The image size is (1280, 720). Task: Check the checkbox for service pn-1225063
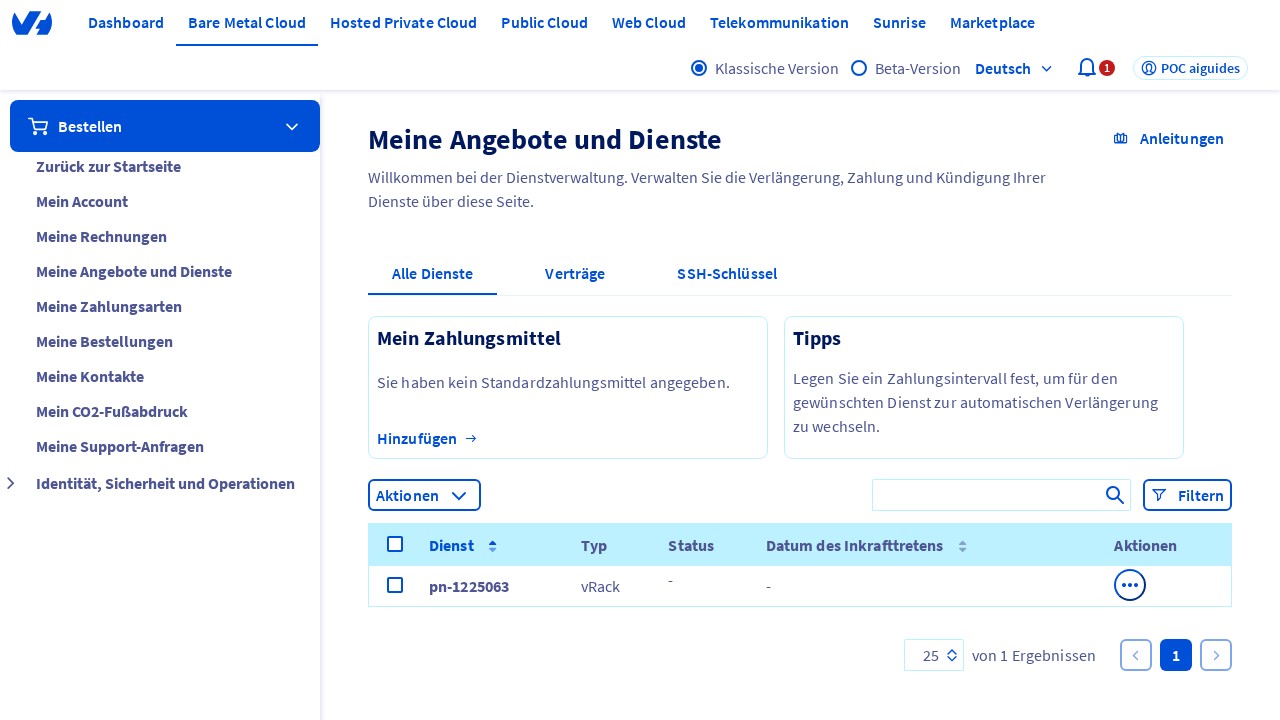395,585
